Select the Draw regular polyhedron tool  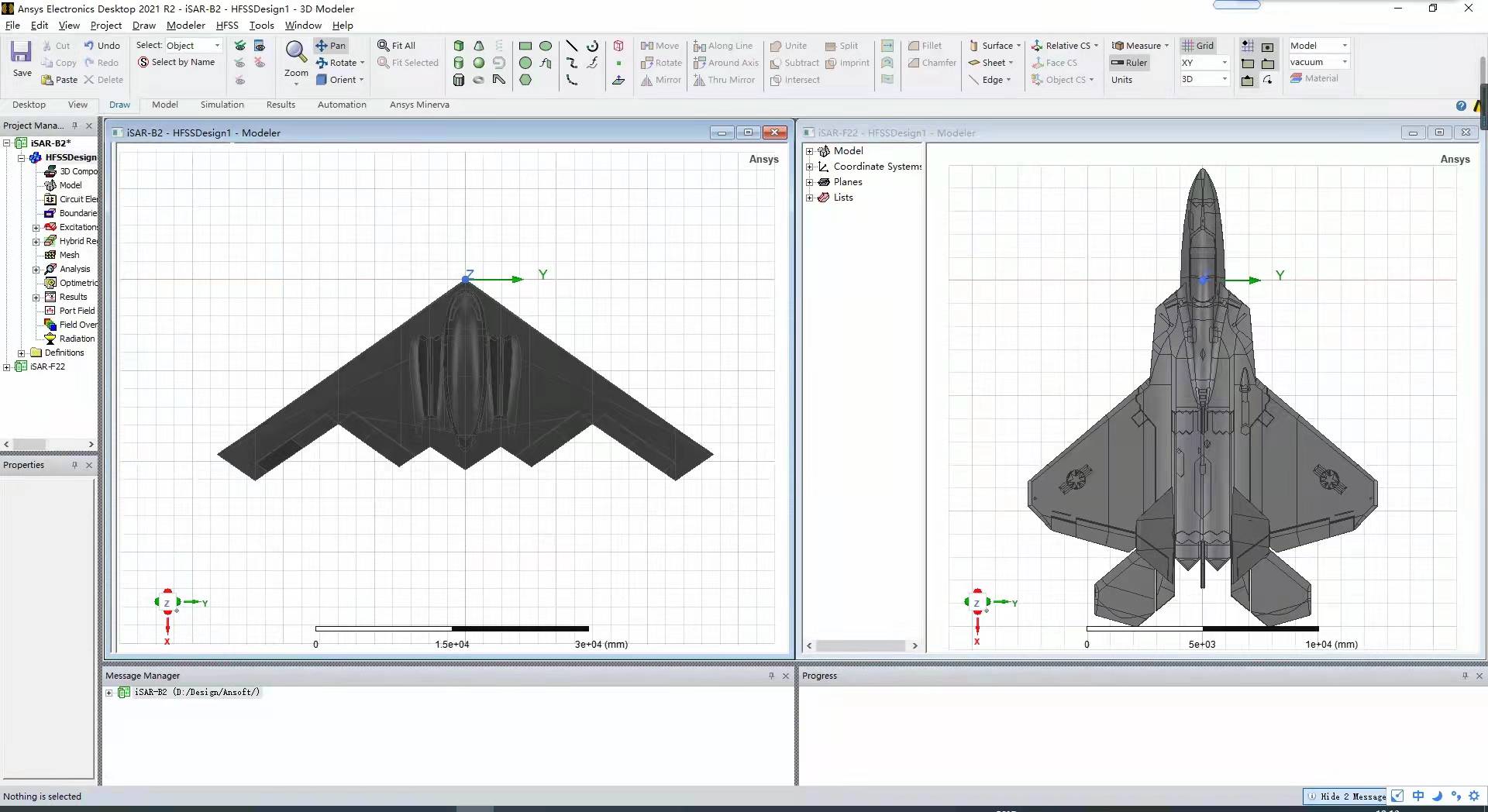459,80
